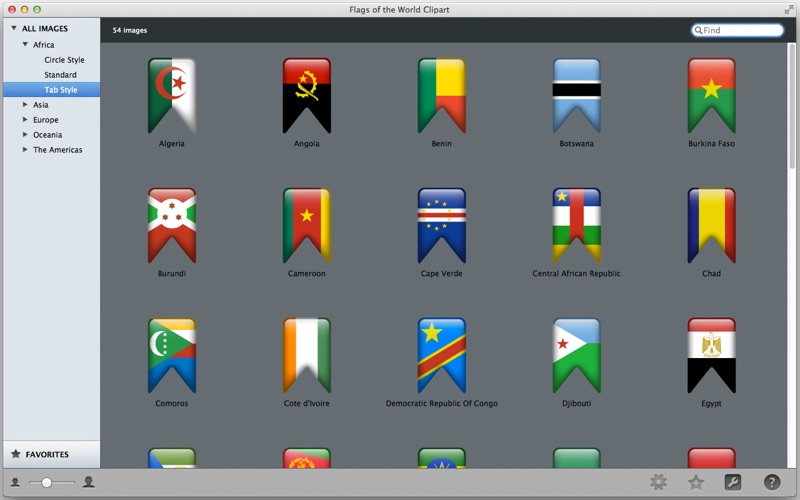
Task: Click the magnifier icon in Find field
Action: pyautogui.click(x=698, y=30)
